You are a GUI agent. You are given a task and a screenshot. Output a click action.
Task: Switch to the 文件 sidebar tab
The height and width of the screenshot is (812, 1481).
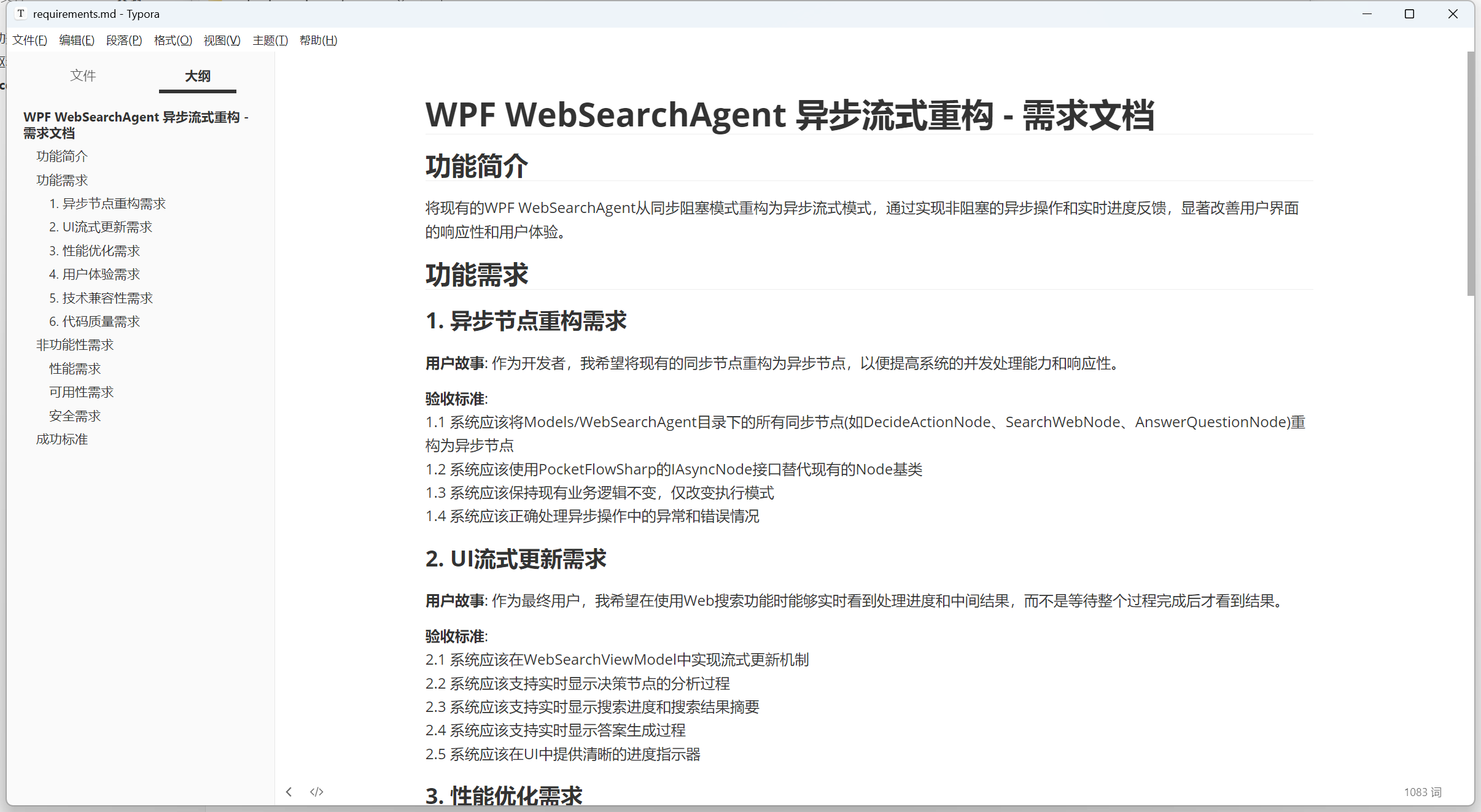click(x=83, y=75)
